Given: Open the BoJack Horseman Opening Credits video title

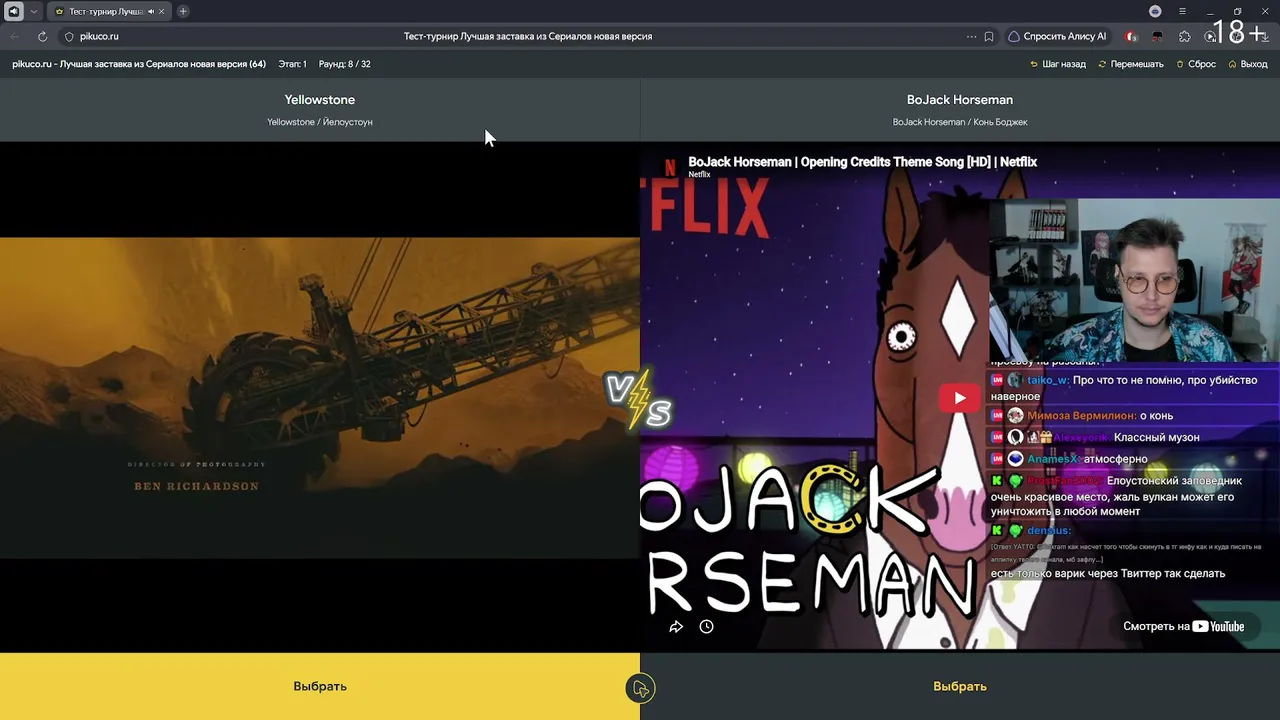Looking at the screenshot, I should (x=862, y=161).
